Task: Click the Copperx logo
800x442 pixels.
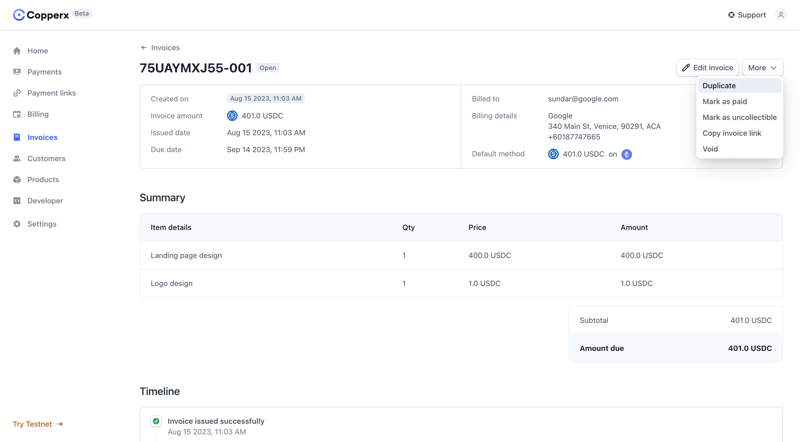Action: point(41,15)
